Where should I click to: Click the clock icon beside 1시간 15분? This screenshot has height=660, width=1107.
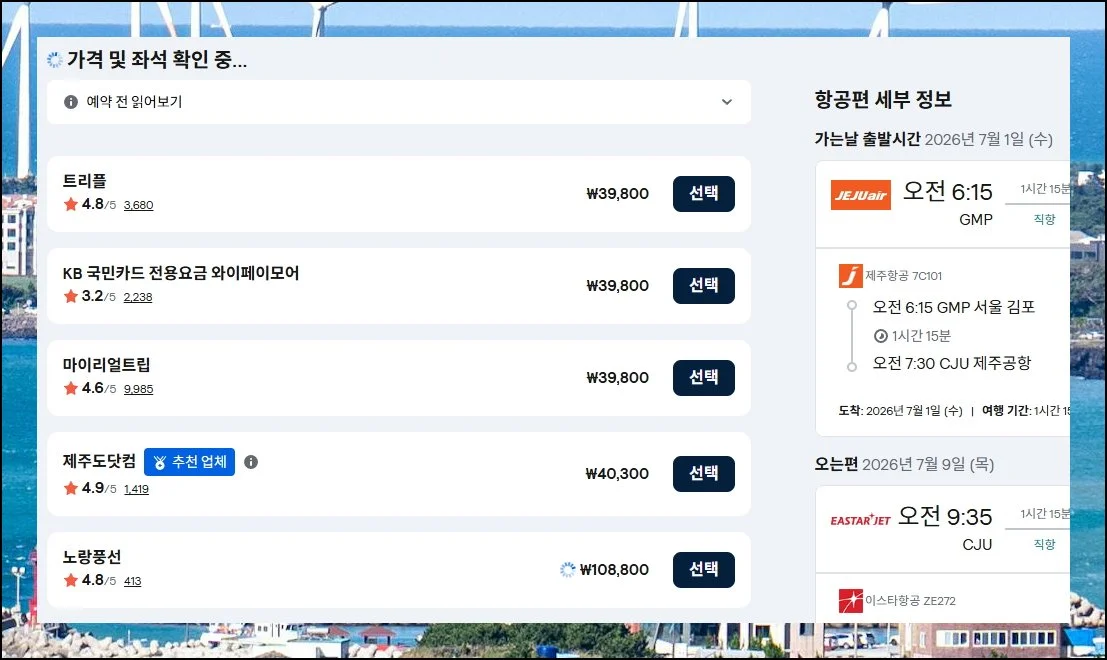[881, 335]
